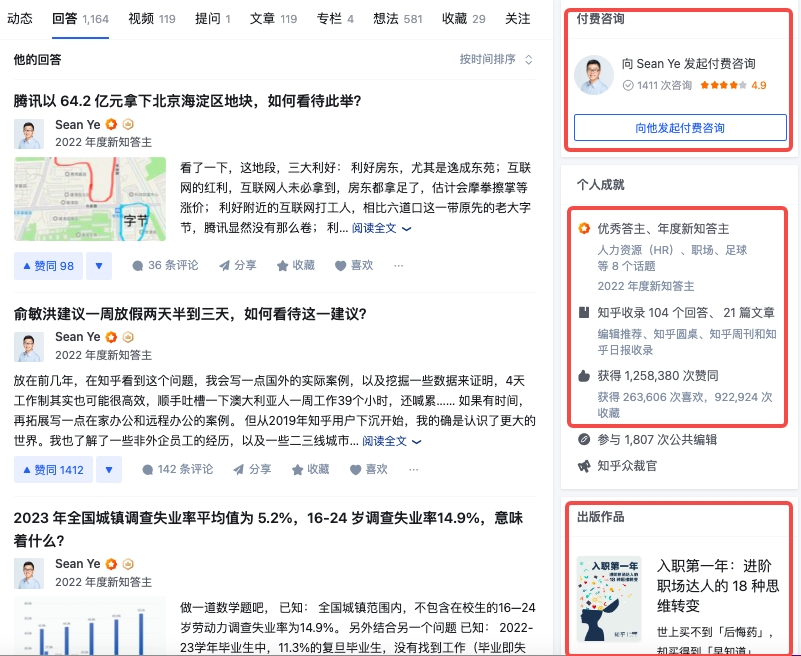Switch to the 想法 581 tab
801x656 pixels.
398,19
